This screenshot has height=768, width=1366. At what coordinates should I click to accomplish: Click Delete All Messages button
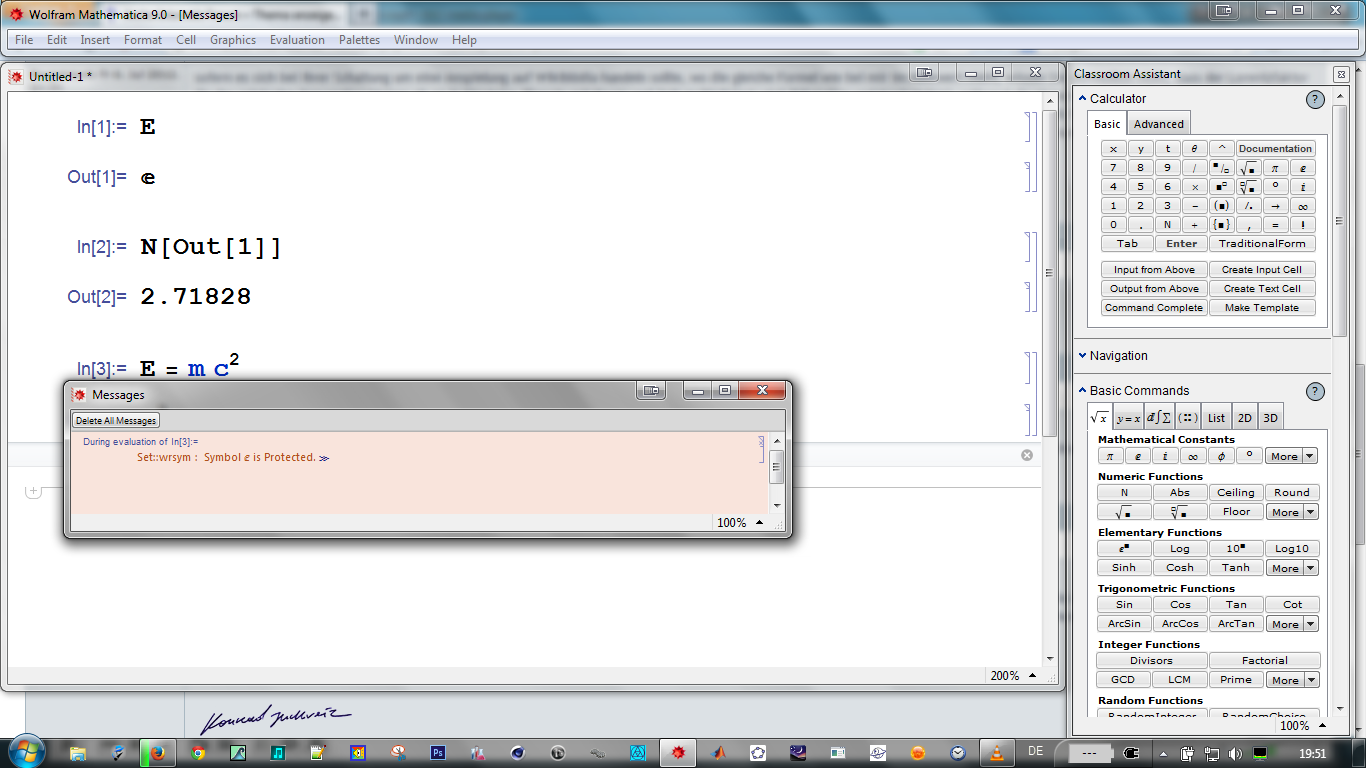(116, 421)
